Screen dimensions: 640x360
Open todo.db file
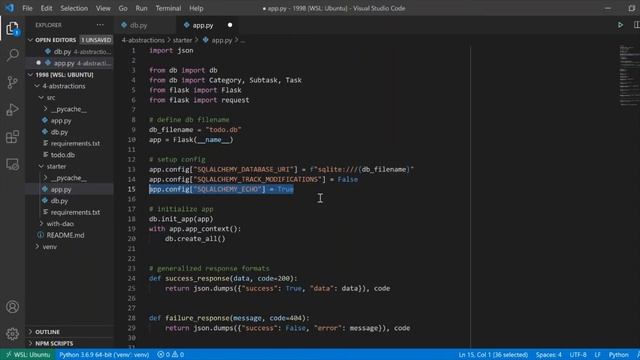tap(69, 155)
